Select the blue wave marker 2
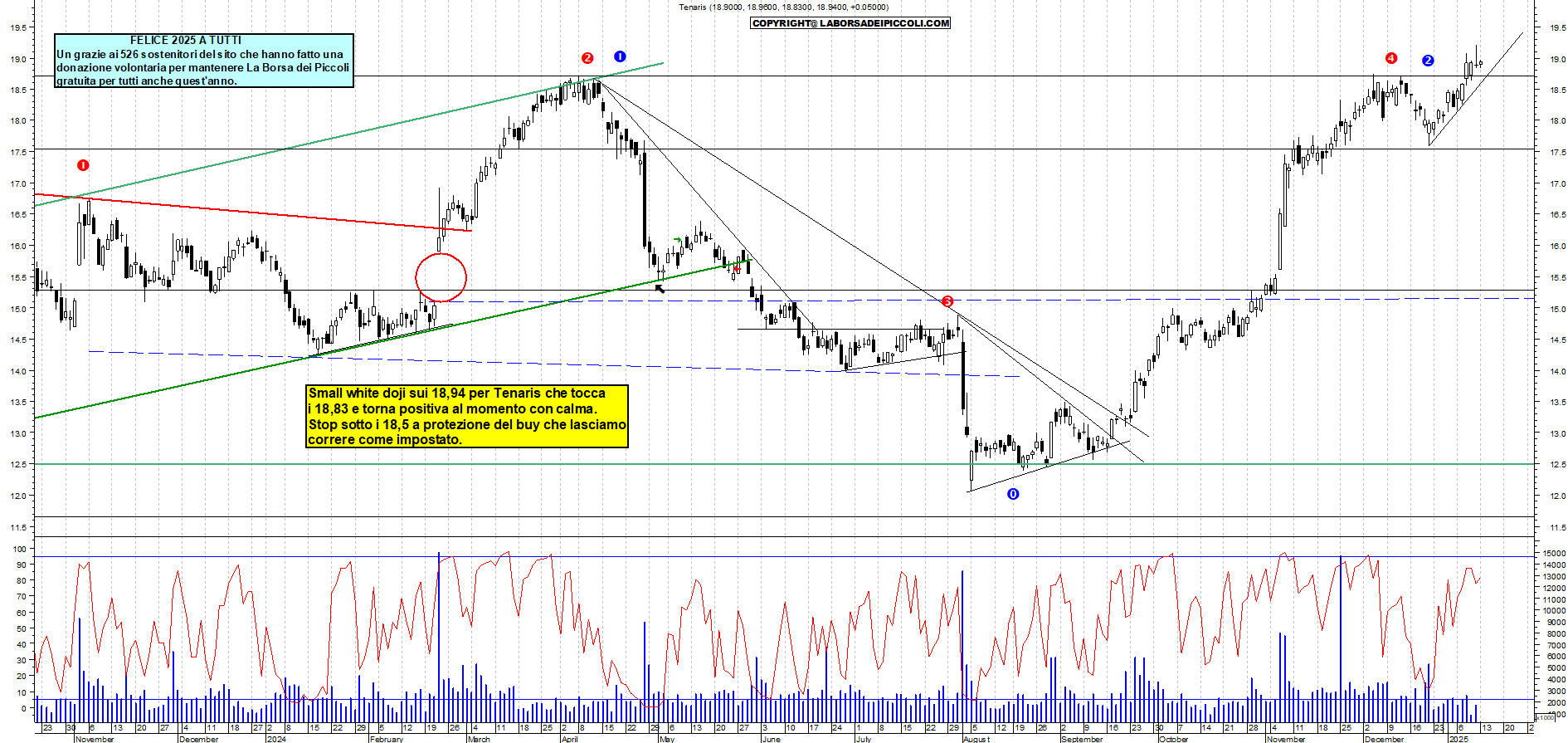Viewport: 1568px width, 743px height. click(x=1428, y=61)
